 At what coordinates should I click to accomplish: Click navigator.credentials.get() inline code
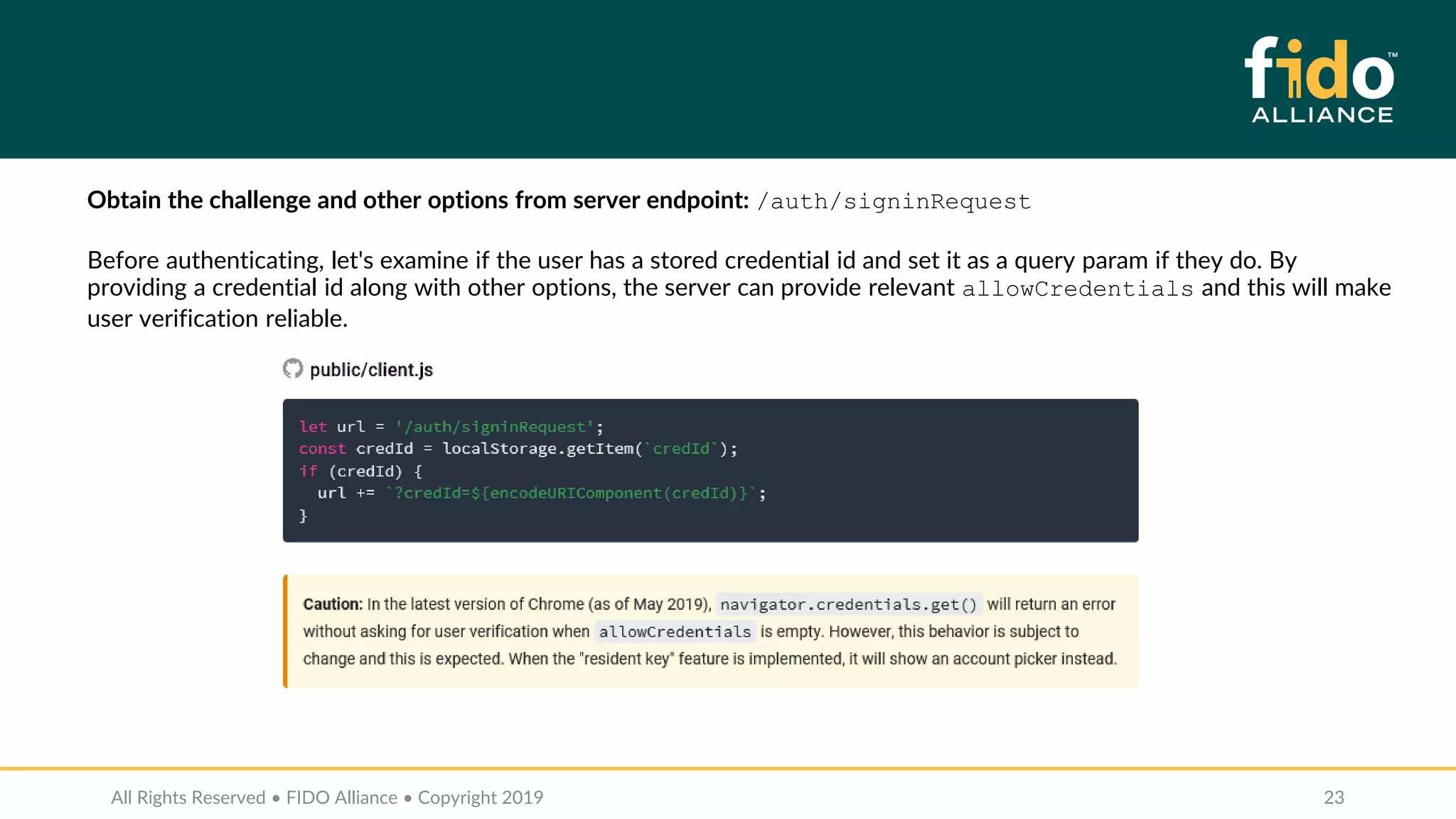tap(848, 604)
